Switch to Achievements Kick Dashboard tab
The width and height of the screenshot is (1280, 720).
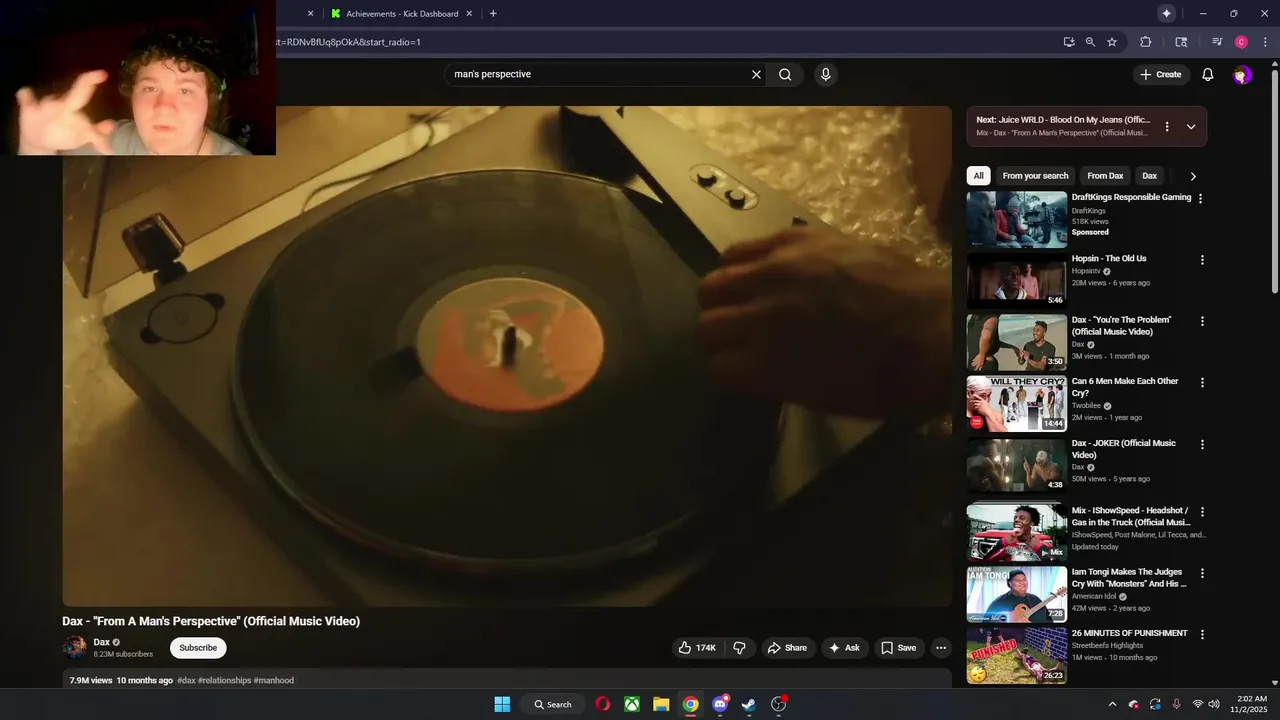click(400, 14)
